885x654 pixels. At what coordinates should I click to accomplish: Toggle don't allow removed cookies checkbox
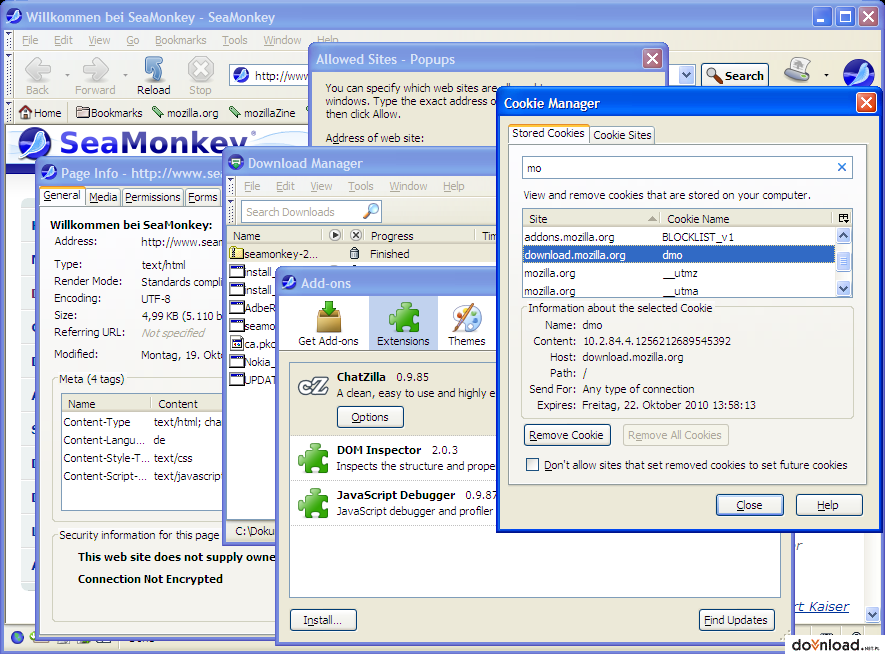(532, 464)
